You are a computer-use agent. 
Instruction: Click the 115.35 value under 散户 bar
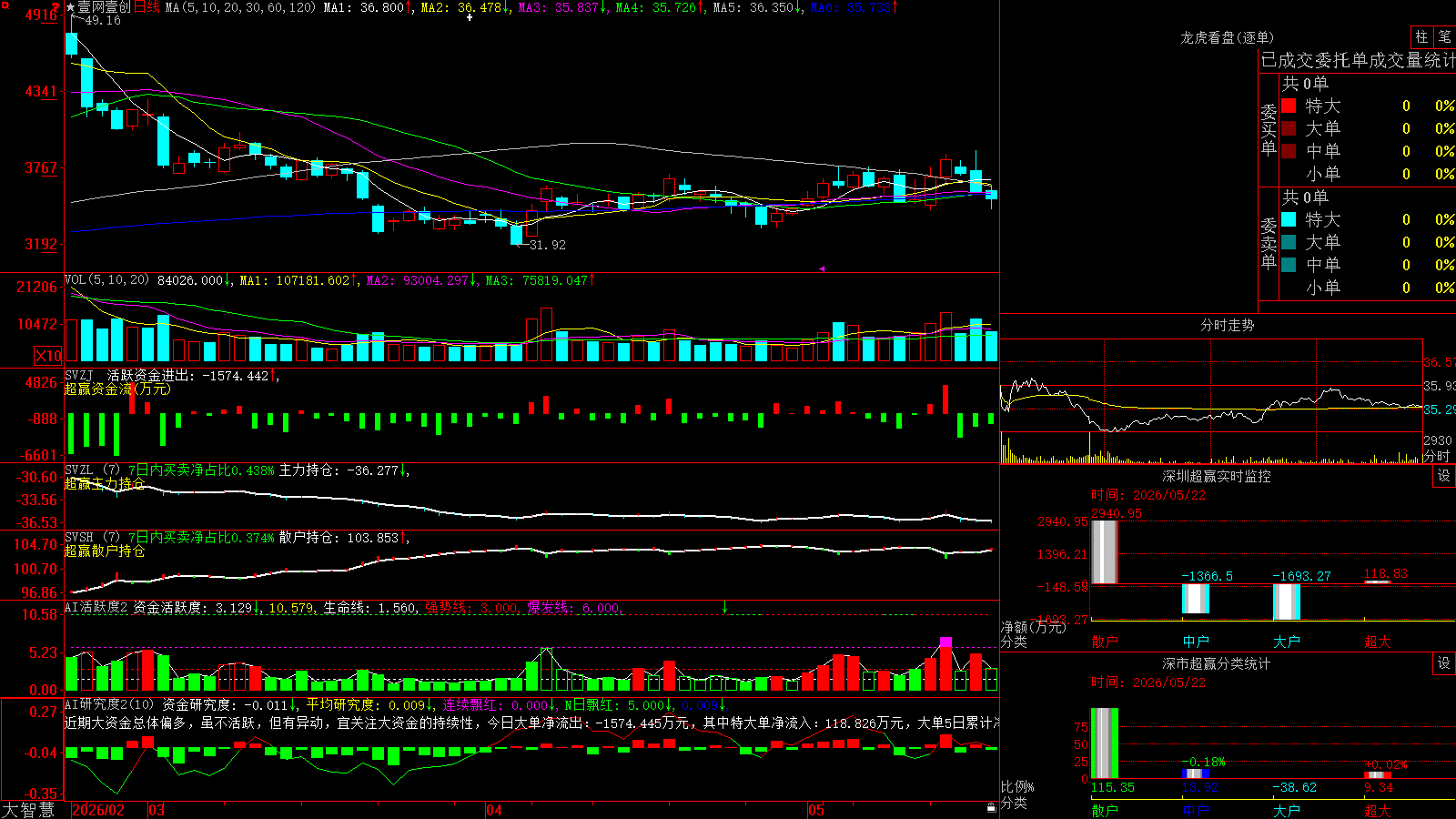pos(1113,787)
